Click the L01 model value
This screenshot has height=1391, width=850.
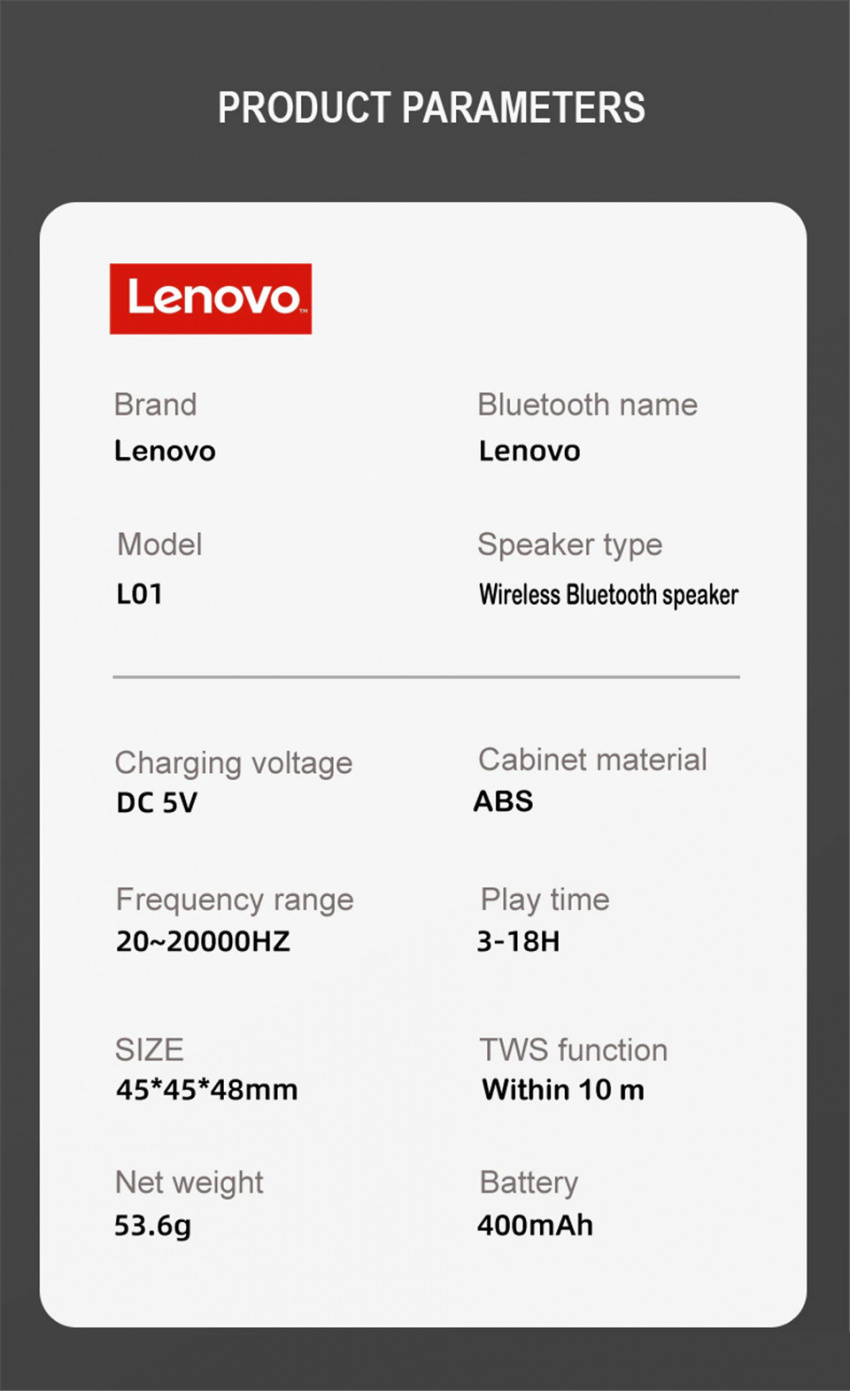pos(139,594)
